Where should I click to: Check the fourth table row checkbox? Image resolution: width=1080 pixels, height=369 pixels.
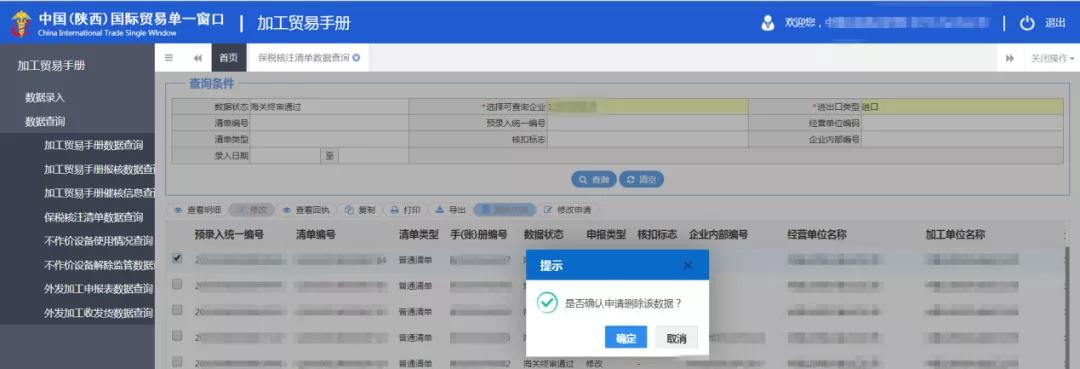coord(178,336)
